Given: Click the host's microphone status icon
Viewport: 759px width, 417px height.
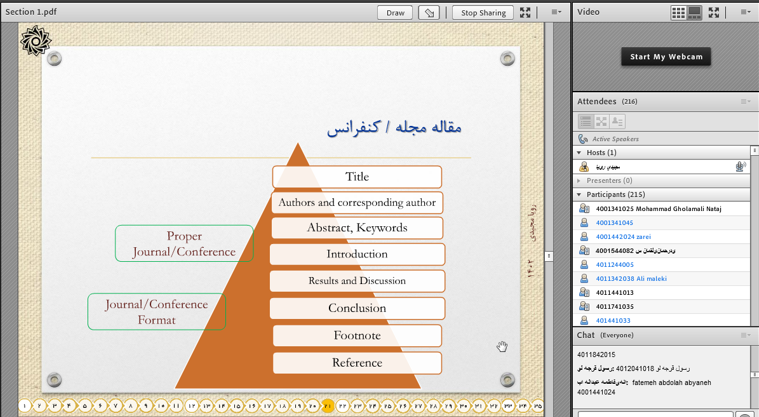Looking at the screenshot, I should [x=740, y=167].
